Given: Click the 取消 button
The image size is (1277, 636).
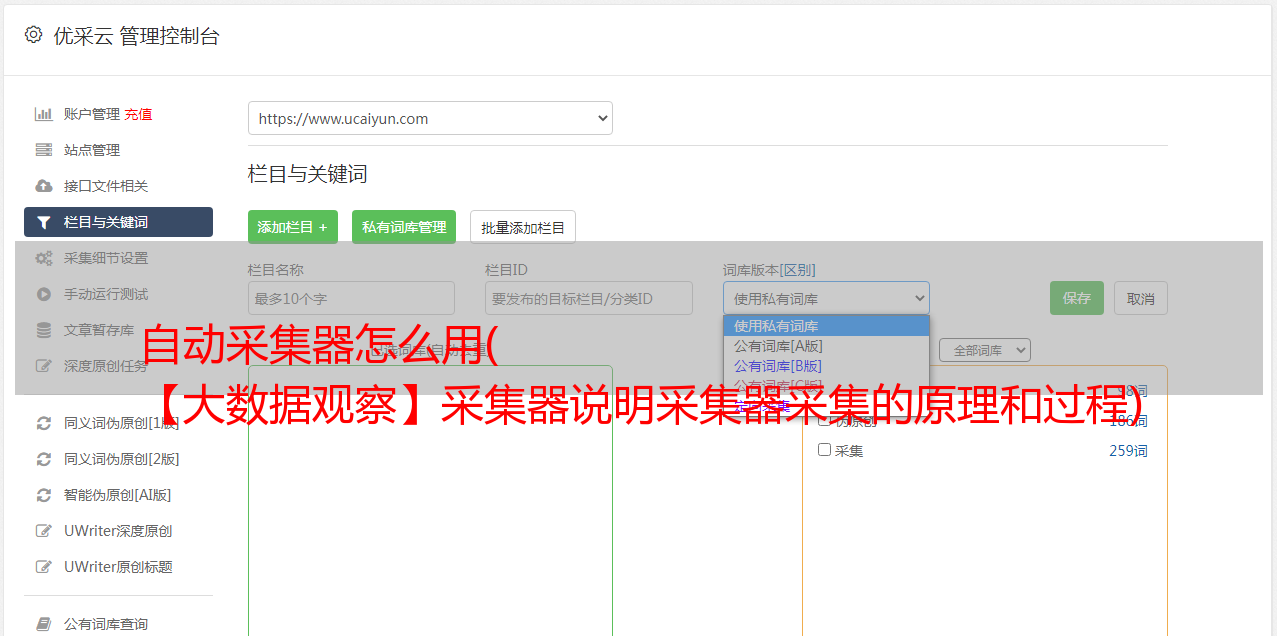Looking at the screenshot, I should [1141, 298].
